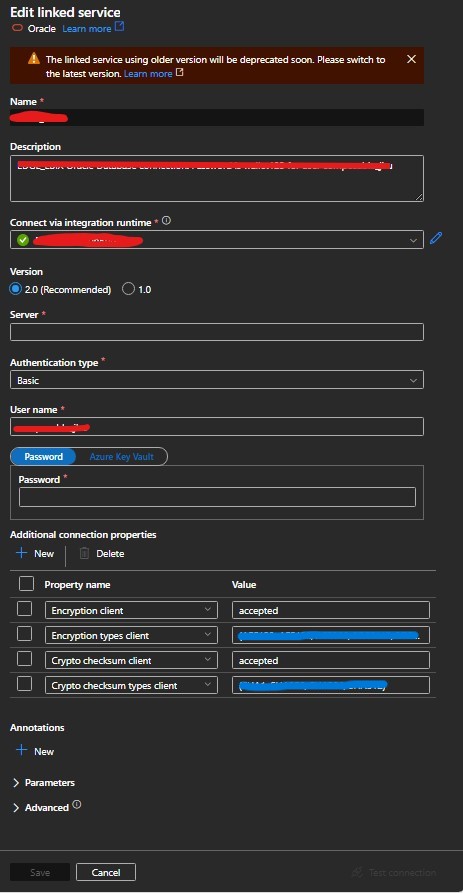
Task: Open Encryption client property dropdown
Action: tap(131, 611)
